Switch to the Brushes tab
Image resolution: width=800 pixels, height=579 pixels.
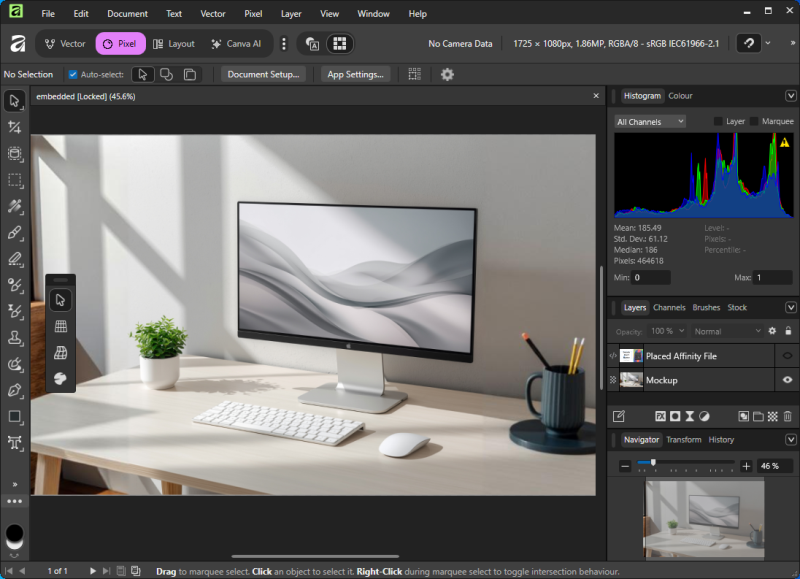tap(706, 308)
